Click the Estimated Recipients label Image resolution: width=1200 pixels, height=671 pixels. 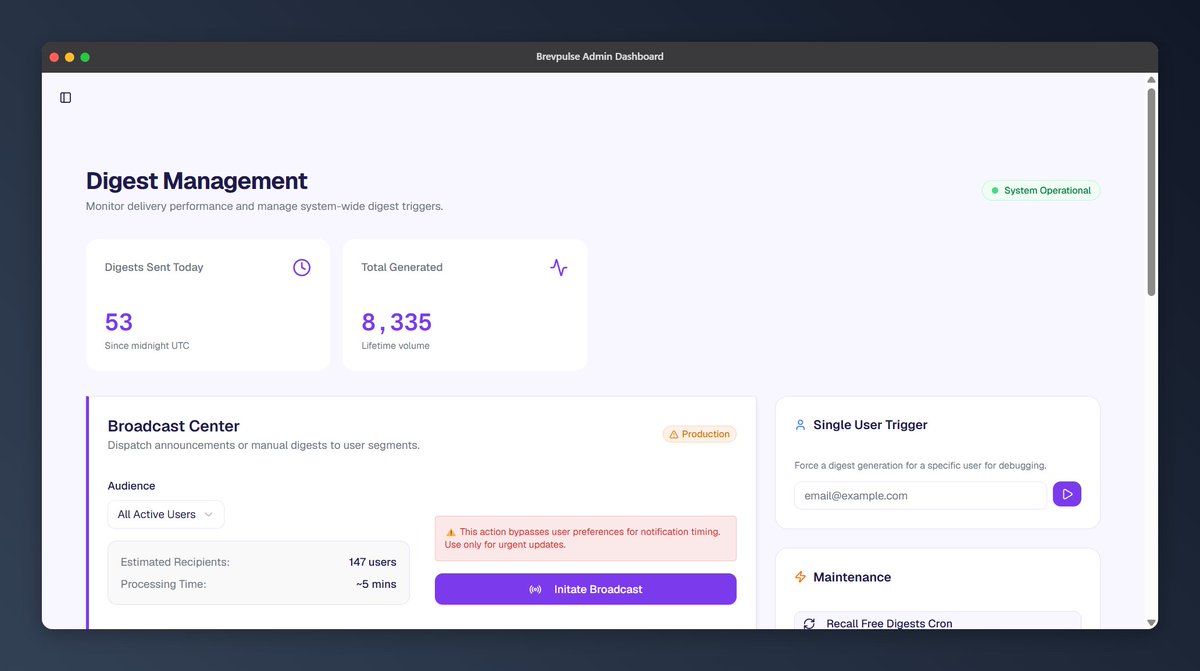[x=175, y=562]
